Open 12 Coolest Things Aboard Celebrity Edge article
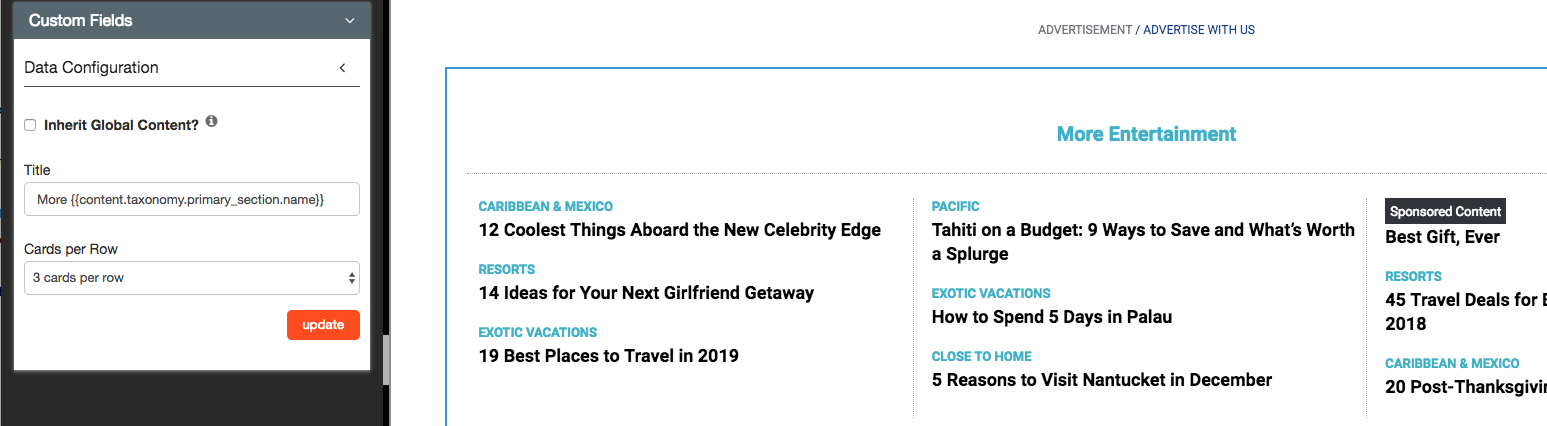This screenshot has width=1547, height=426. coord(680,230)
